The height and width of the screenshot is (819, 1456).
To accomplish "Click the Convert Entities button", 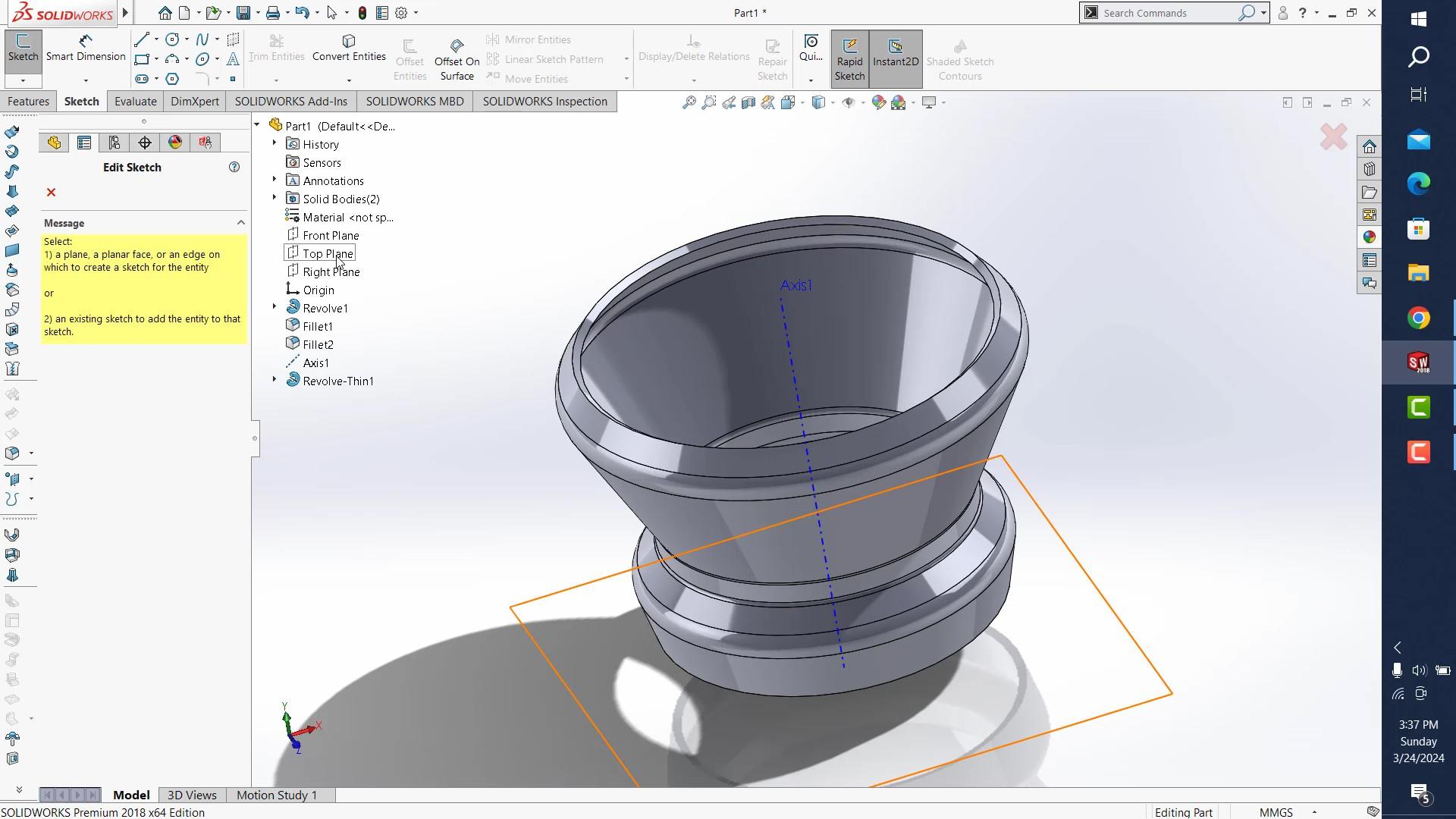I will (x=349, y=47).
